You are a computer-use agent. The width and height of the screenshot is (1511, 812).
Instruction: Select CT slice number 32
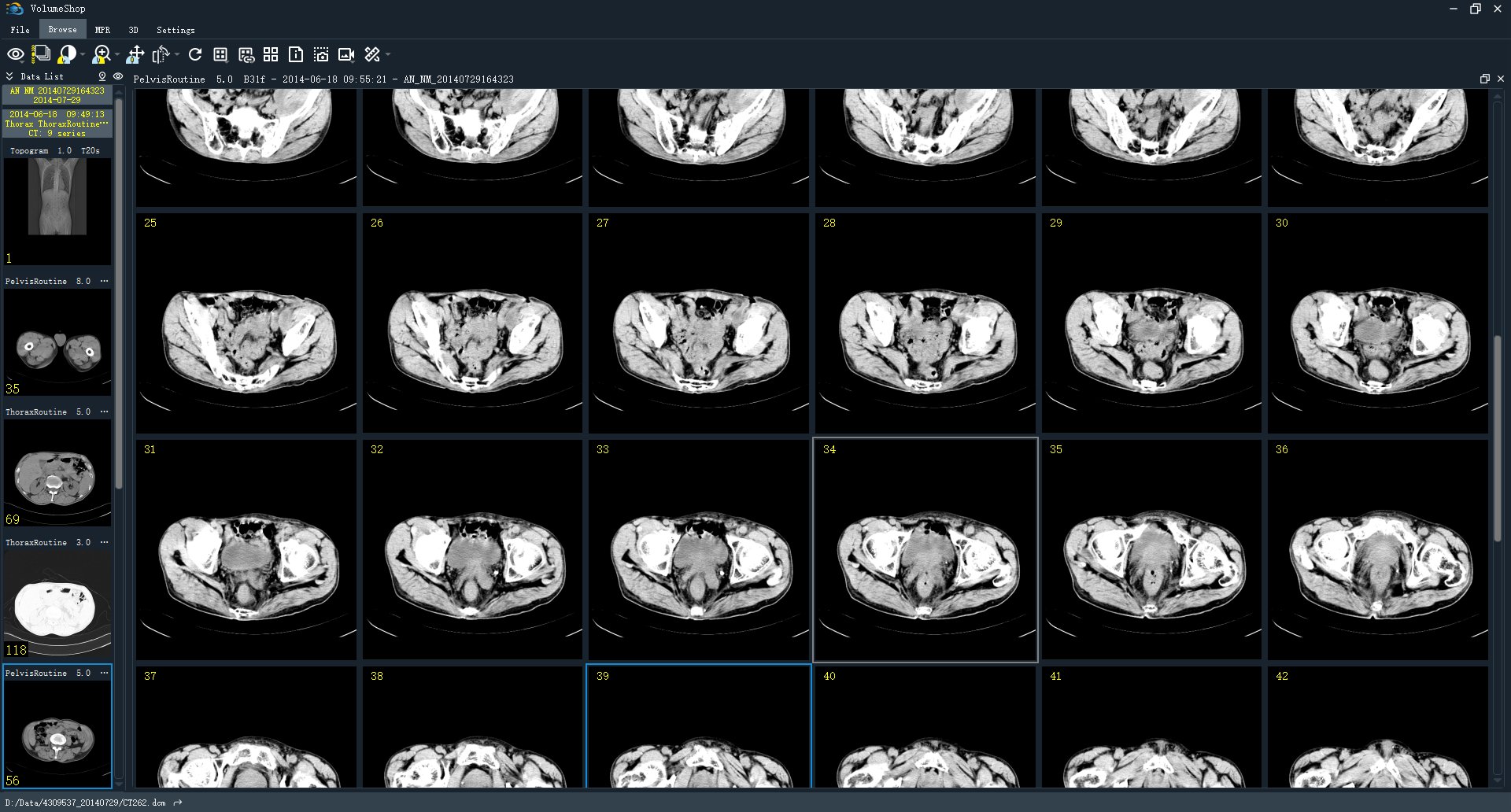(x=472, y=550)
